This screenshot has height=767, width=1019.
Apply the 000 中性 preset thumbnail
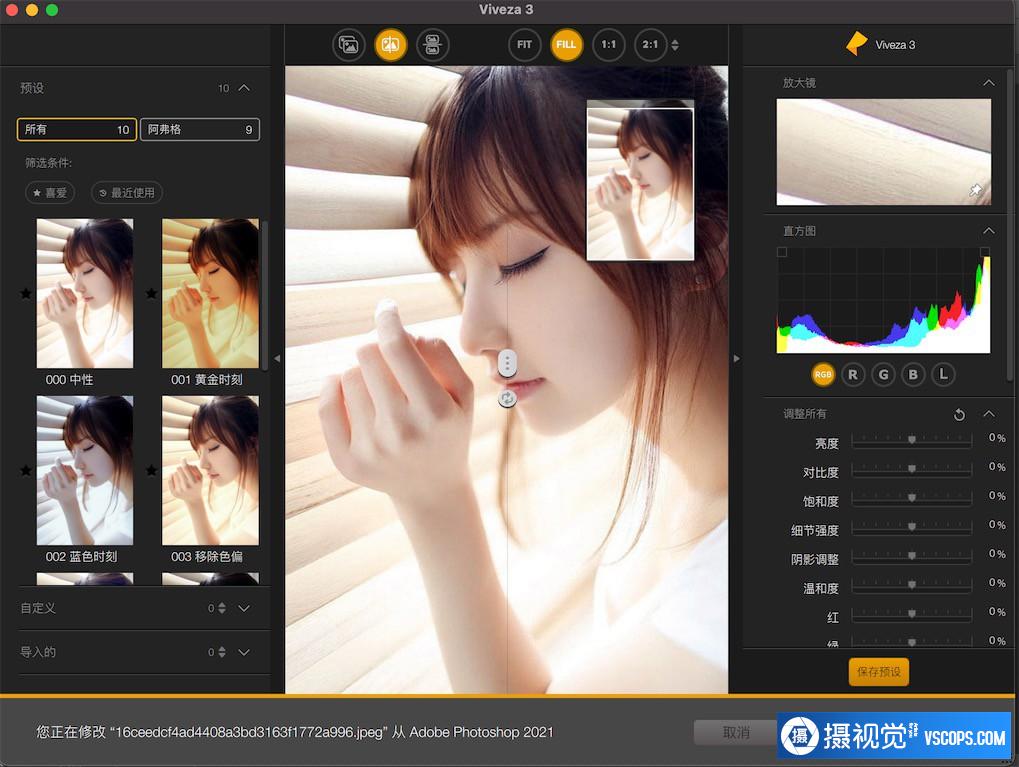tap(85, 293)
